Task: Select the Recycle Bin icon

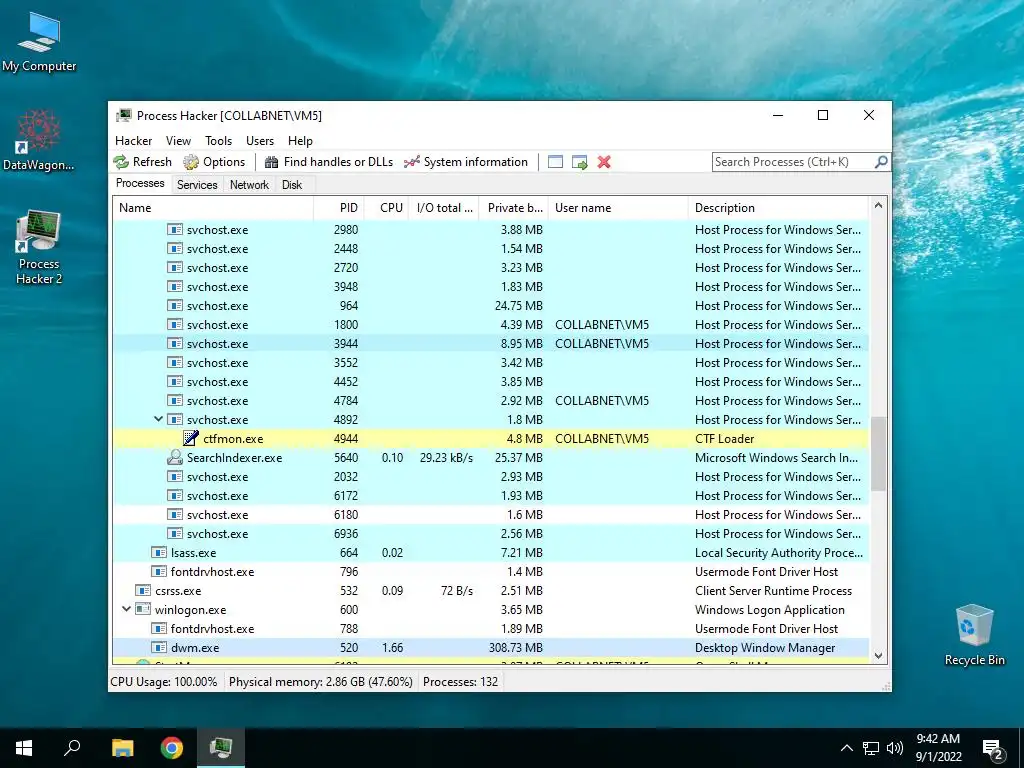Action: (x=974, y=635)
